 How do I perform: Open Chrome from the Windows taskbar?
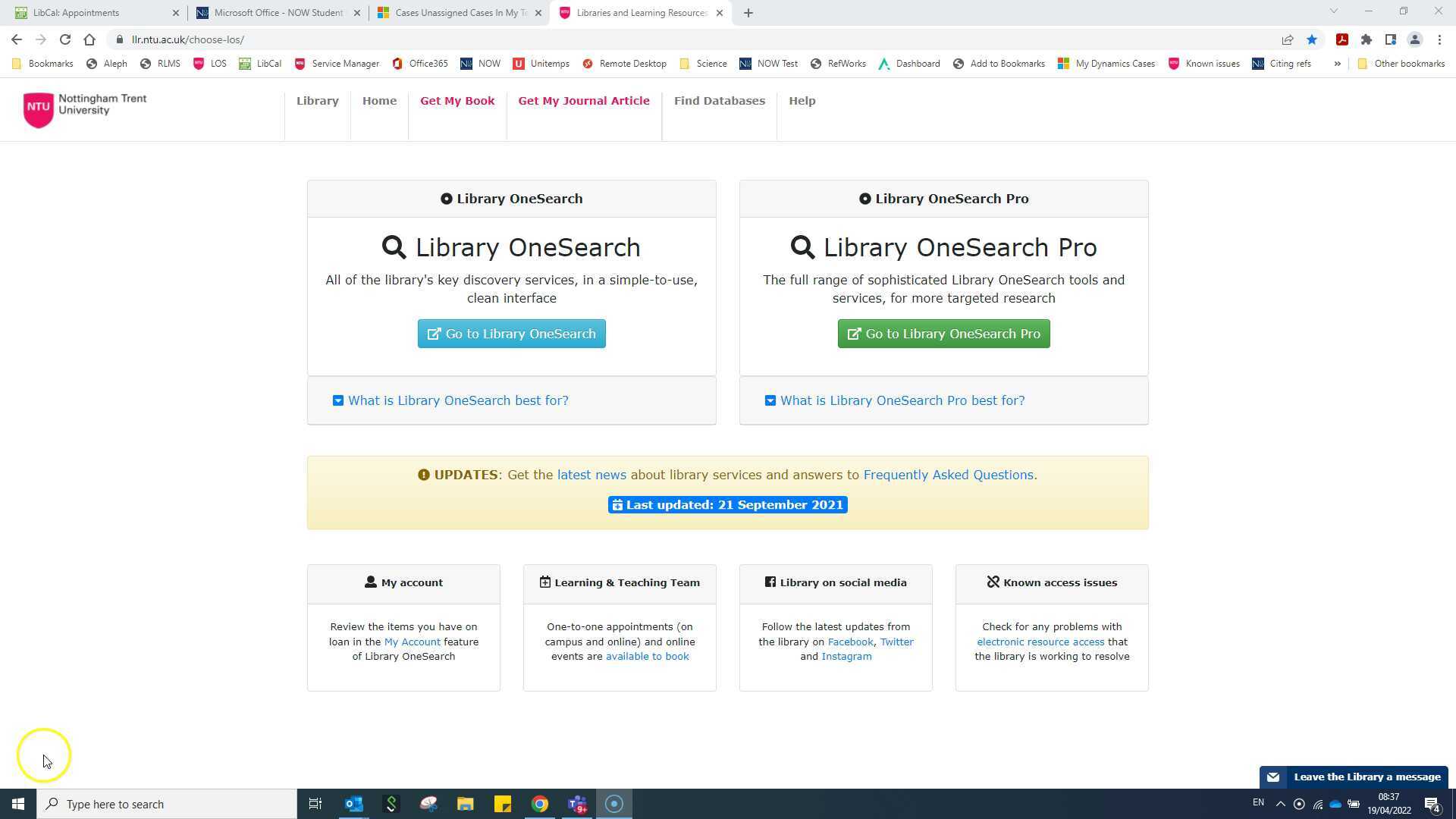click(x=540, y=804)
